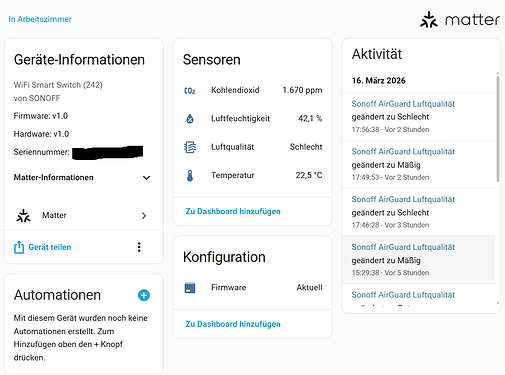The width and height of the screenshot is (505, 375).
Task: Open the three-dot device options menu
Action: tap(139, 247)
